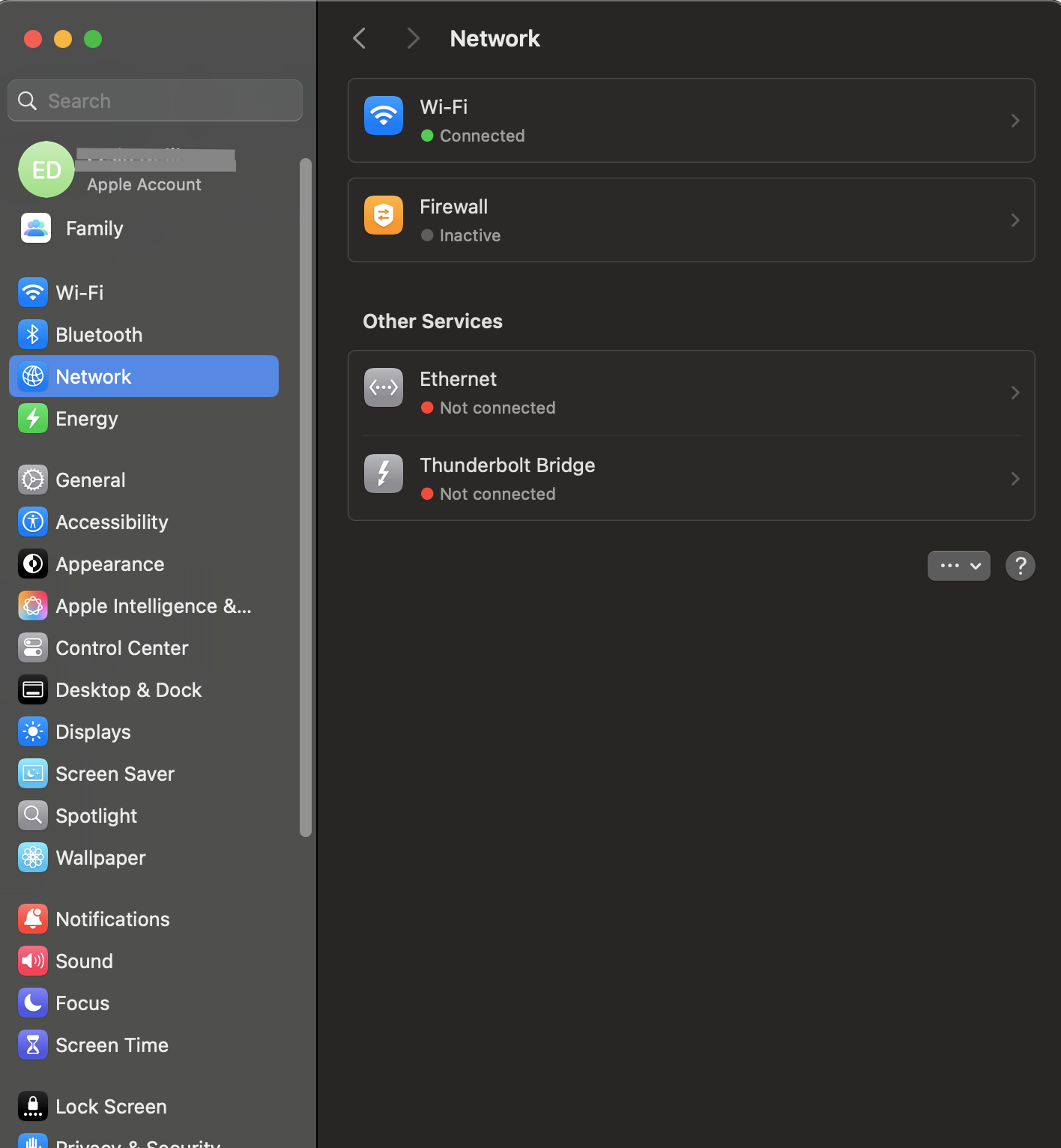Click the Thunderbolt Bridge service icon
1061x1148 pixels.
pos(384,474)
